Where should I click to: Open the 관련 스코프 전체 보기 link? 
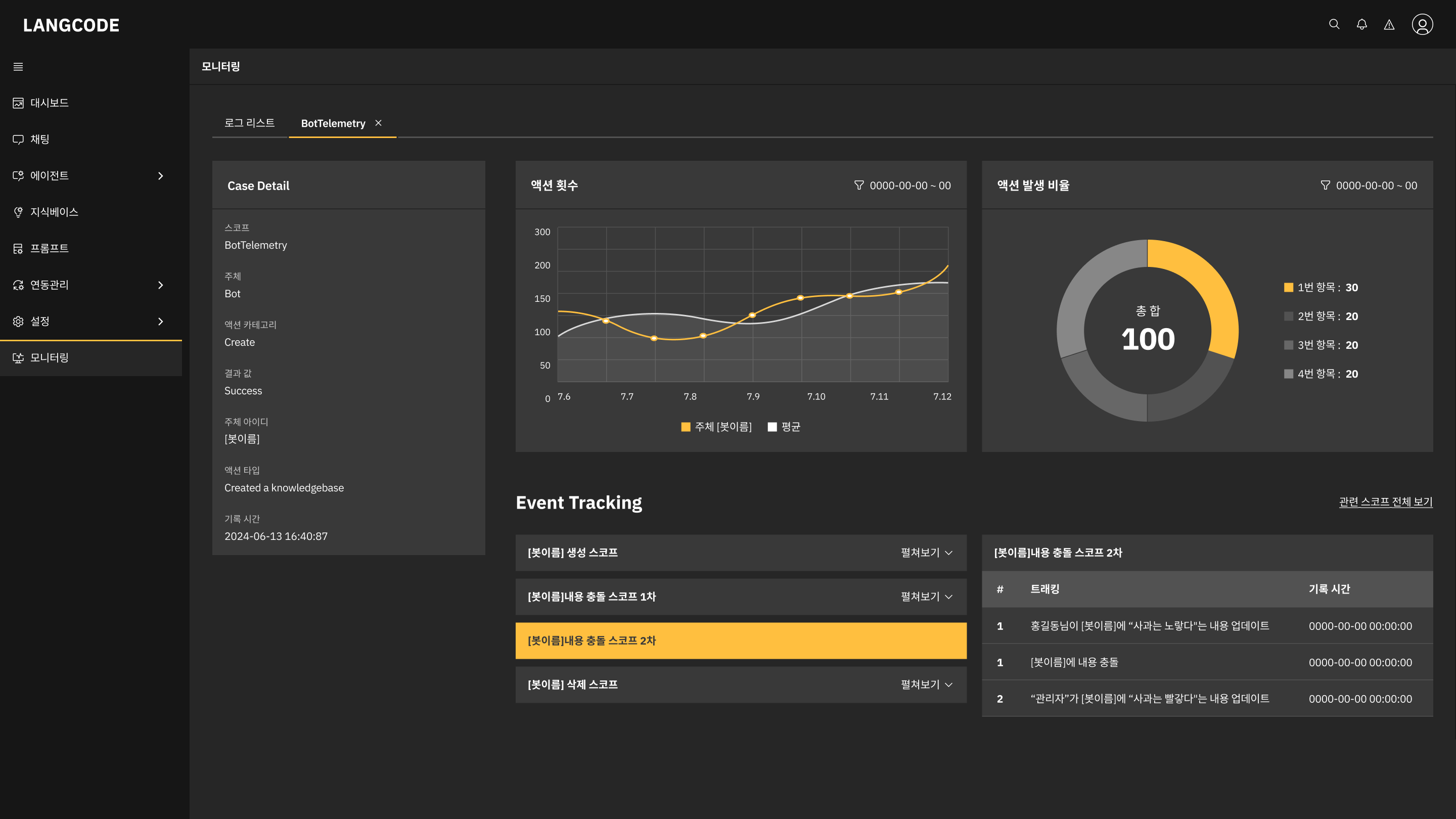click(x=1385, y=502)
